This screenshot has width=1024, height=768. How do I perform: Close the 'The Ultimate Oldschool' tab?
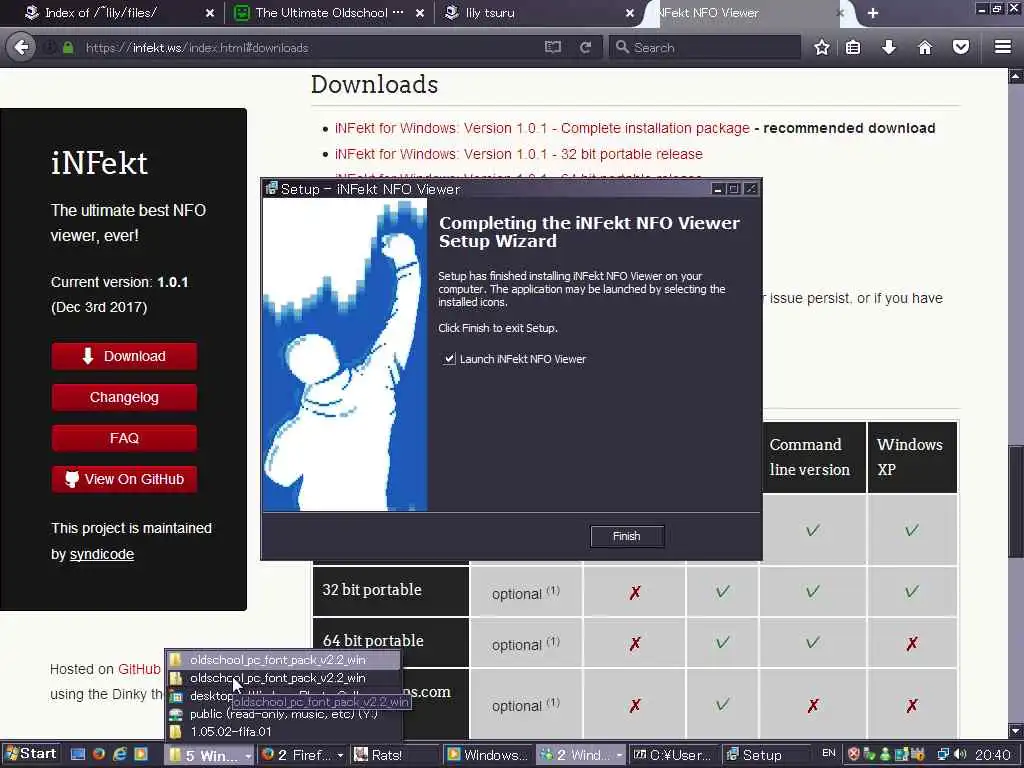pos(420,13)
